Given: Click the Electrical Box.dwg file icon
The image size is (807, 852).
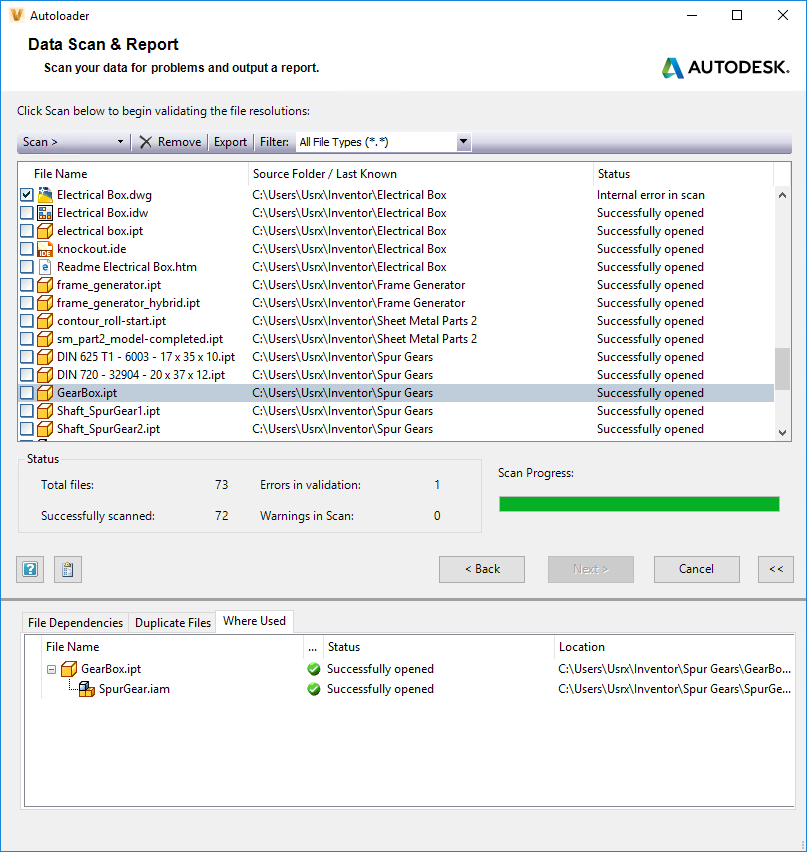Looking at the screenshot, I should [x=45, y=195].
